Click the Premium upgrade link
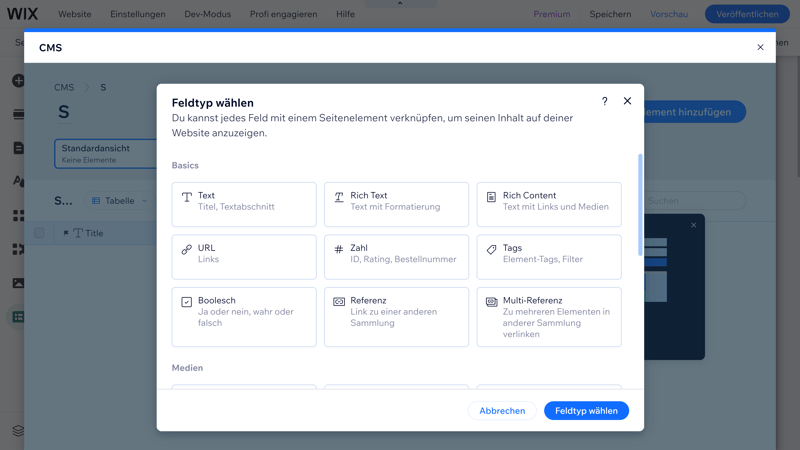This screenshot has width=800, height=450. 552,14
